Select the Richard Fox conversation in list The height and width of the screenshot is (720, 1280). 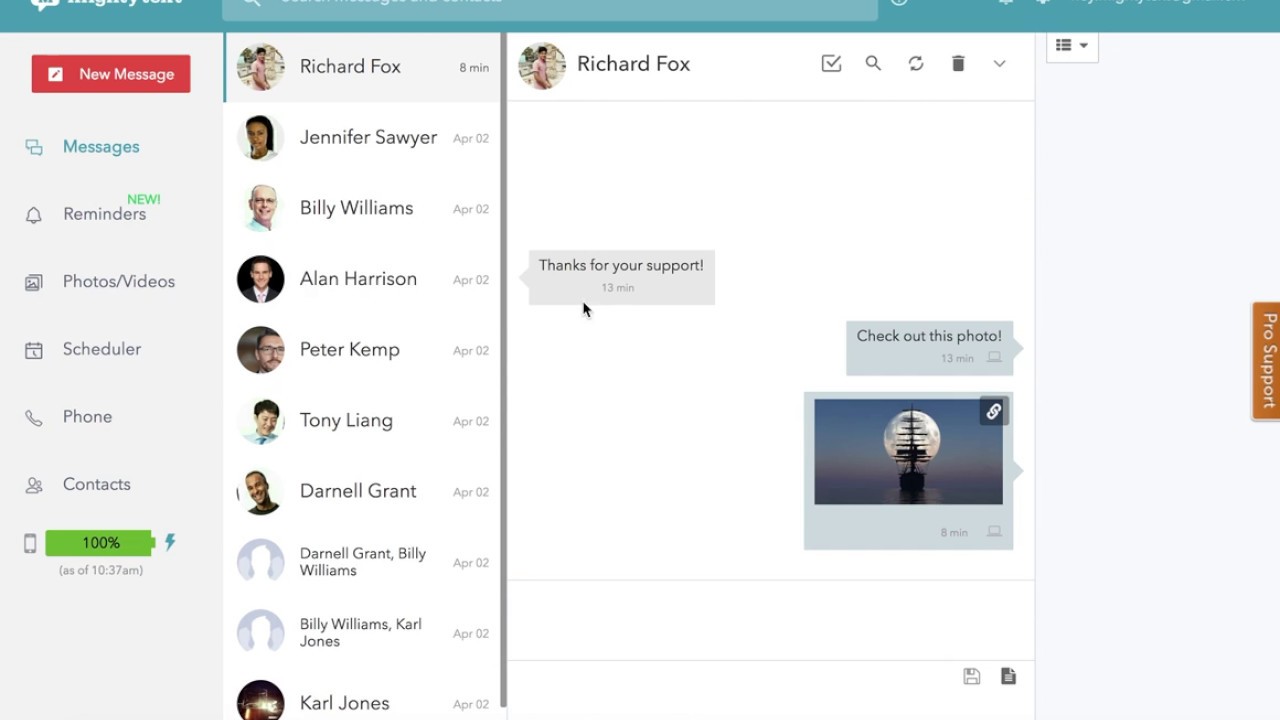pos(363,67)
